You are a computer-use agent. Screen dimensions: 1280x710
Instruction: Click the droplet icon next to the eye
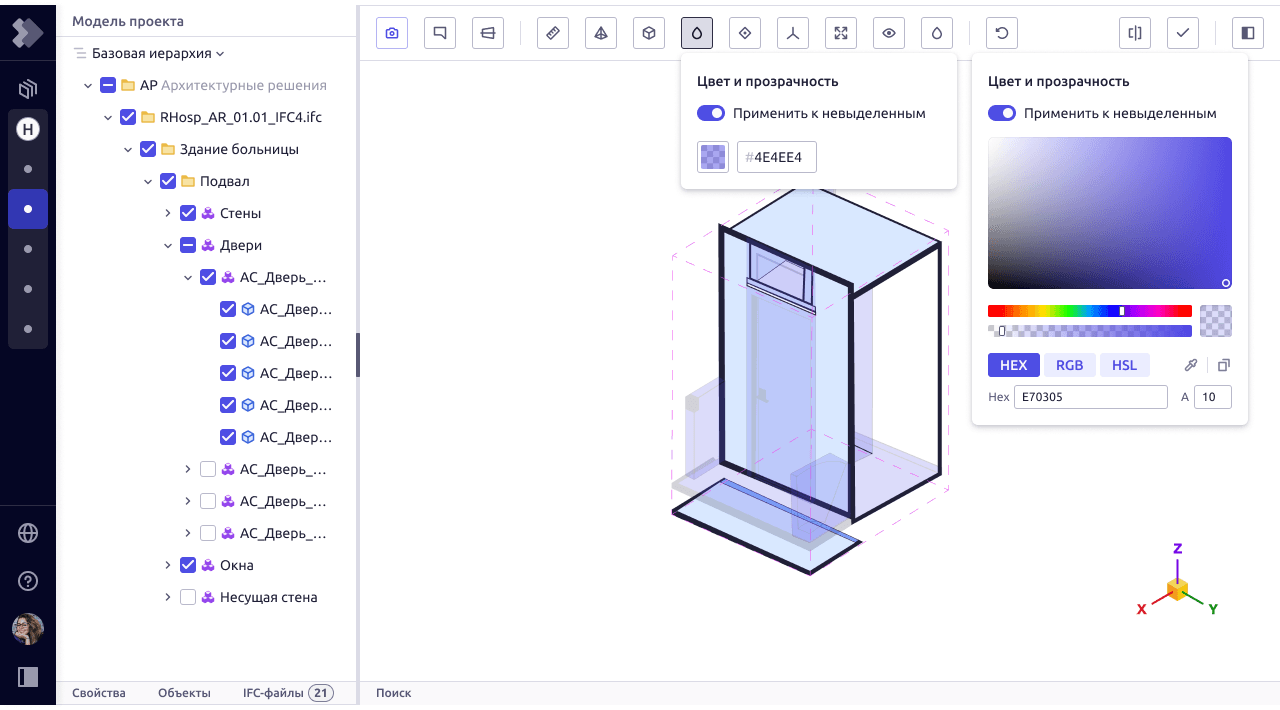tap(937, 33)
